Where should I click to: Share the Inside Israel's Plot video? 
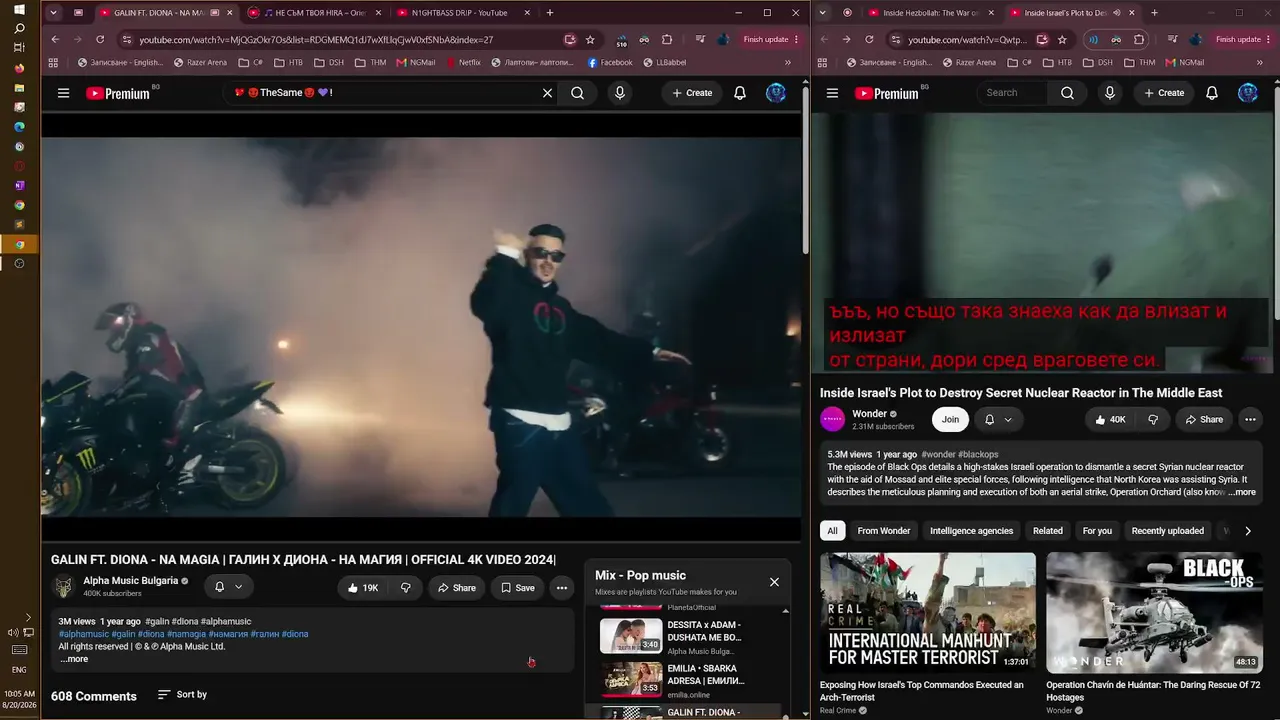(1204, 420)
